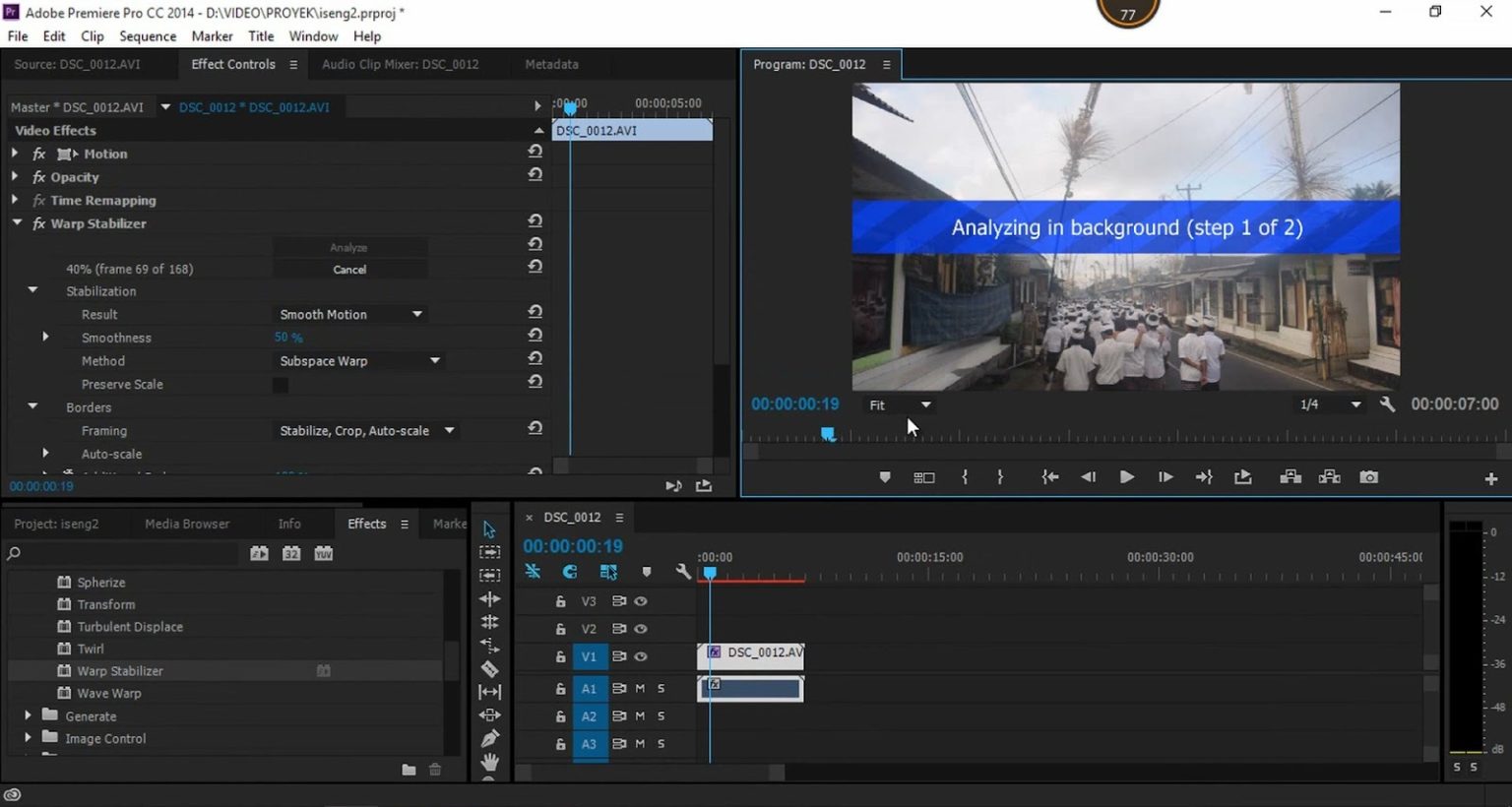Select the Slide tool

click(489, 715)
